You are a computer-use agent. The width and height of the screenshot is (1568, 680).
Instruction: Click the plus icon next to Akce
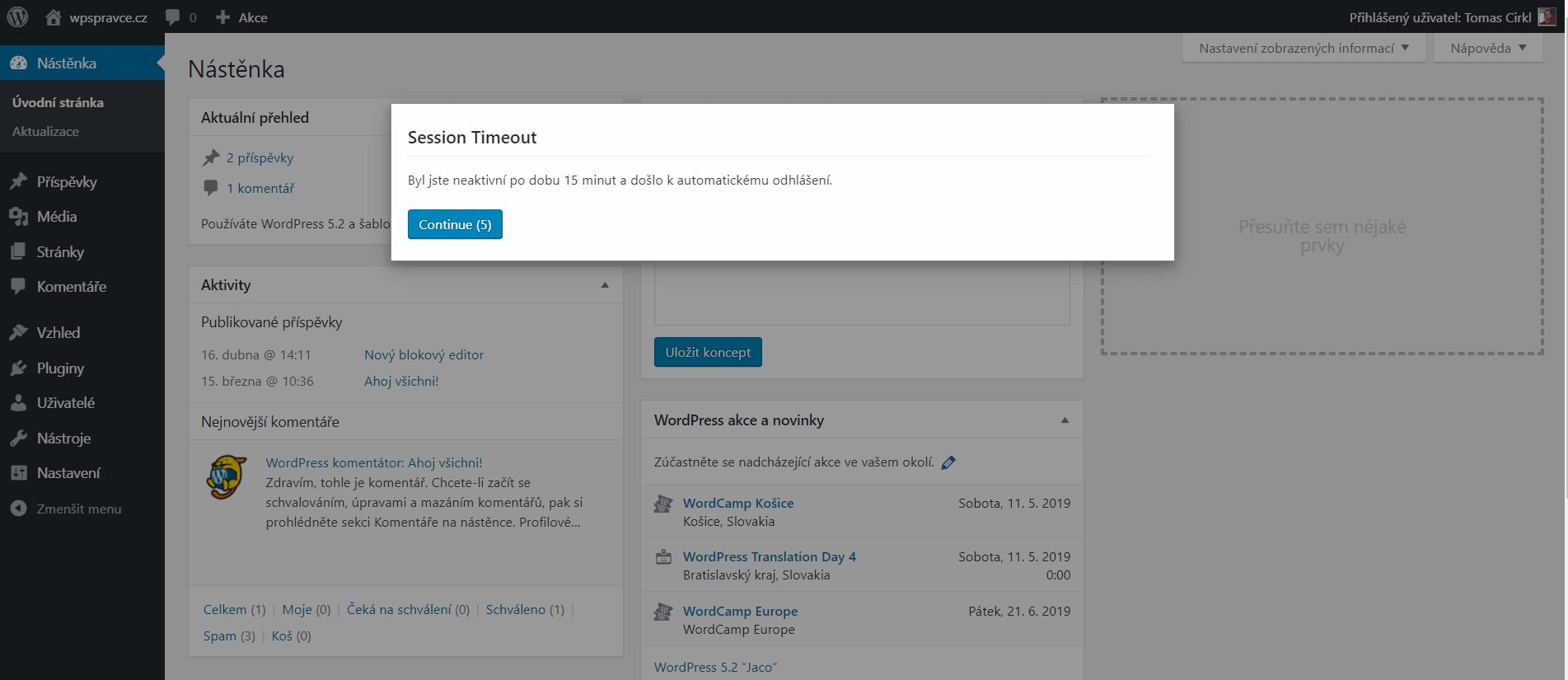pos(222,17)
